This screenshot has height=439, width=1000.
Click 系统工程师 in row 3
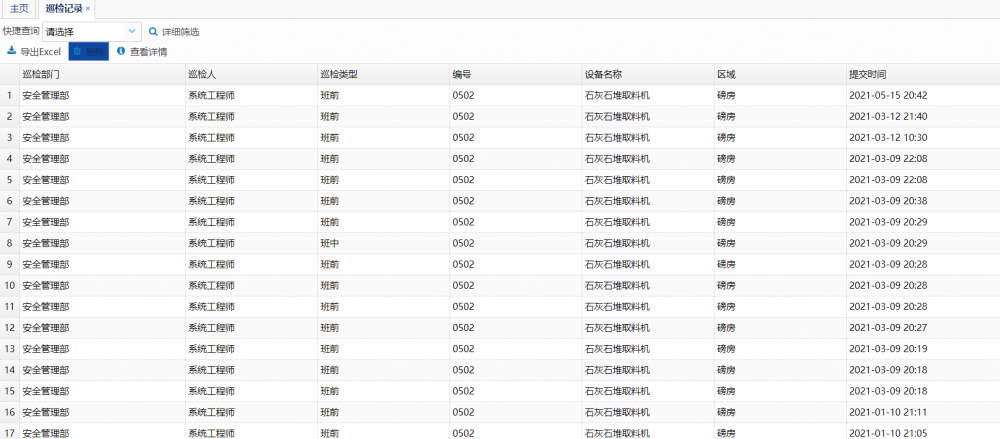211,138
